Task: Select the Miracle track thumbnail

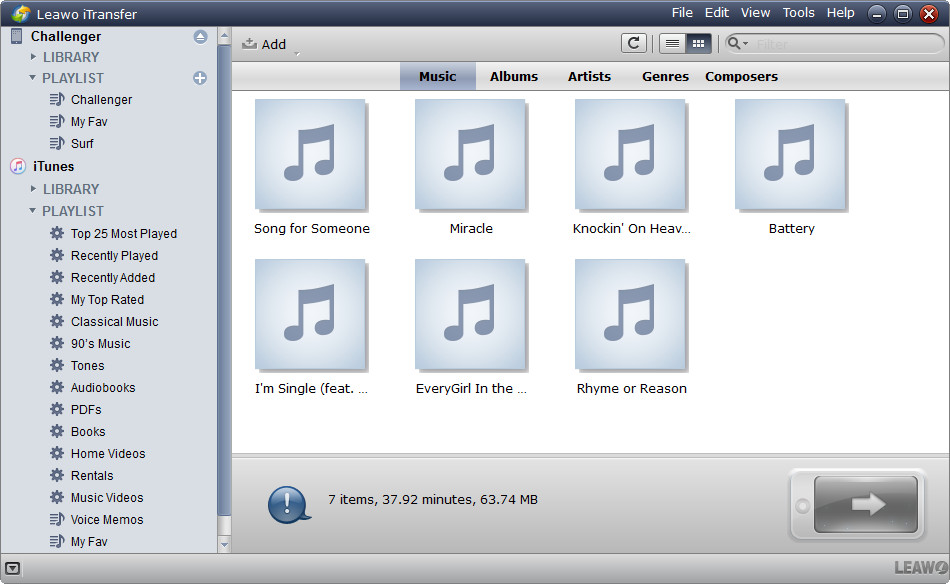Action: click(471, 155)
